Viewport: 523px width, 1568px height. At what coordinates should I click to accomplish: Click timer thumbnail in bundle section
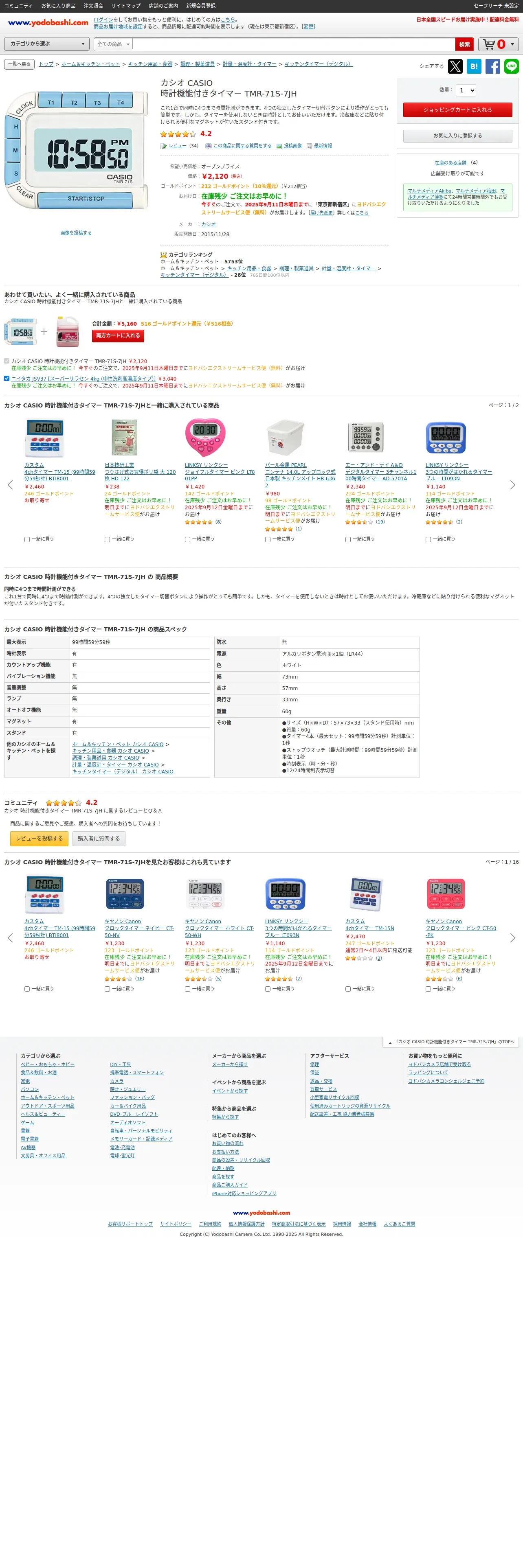coord(21,332)
